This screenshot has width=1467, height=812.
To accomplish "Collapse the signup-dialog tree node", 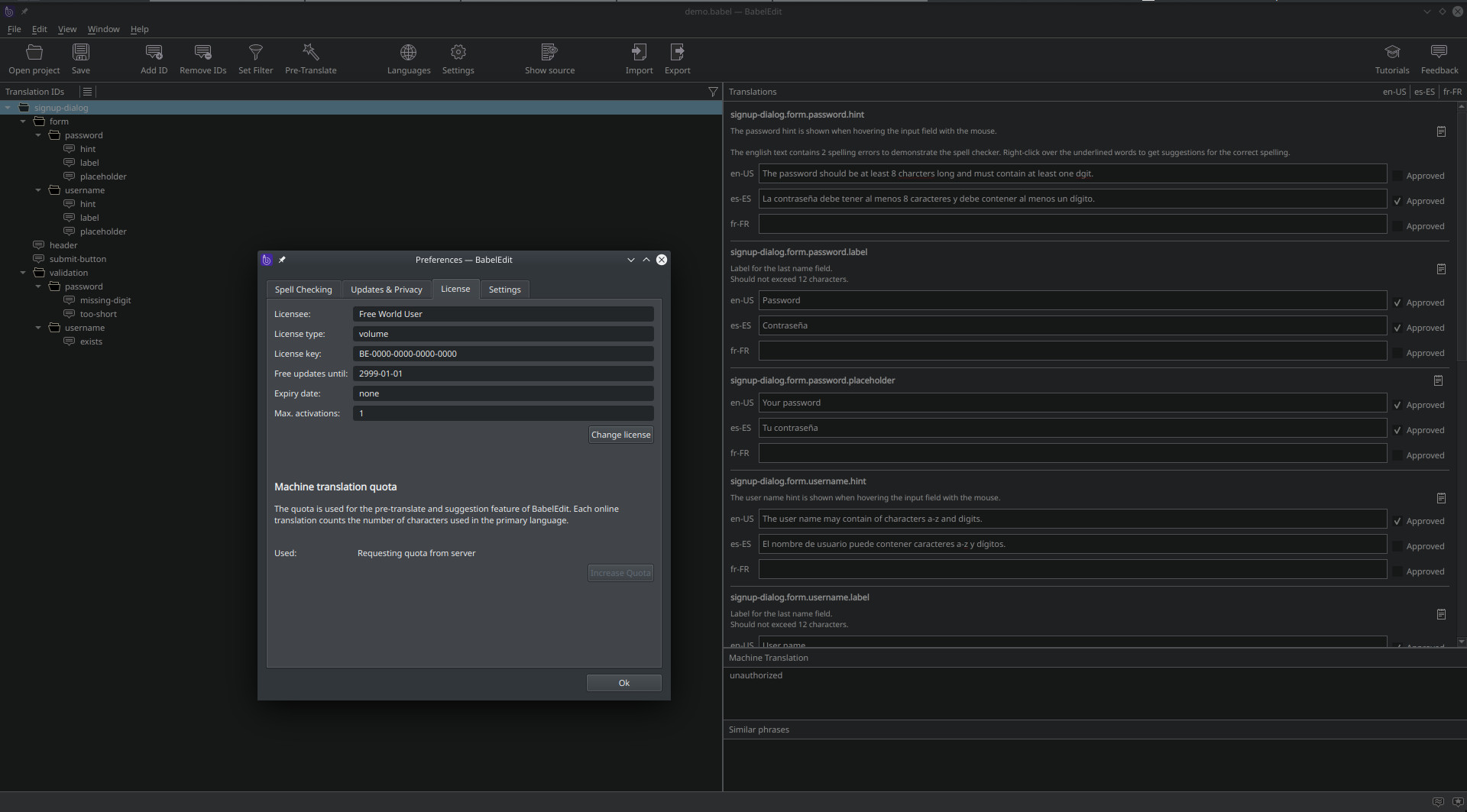I will click(8, 108).
